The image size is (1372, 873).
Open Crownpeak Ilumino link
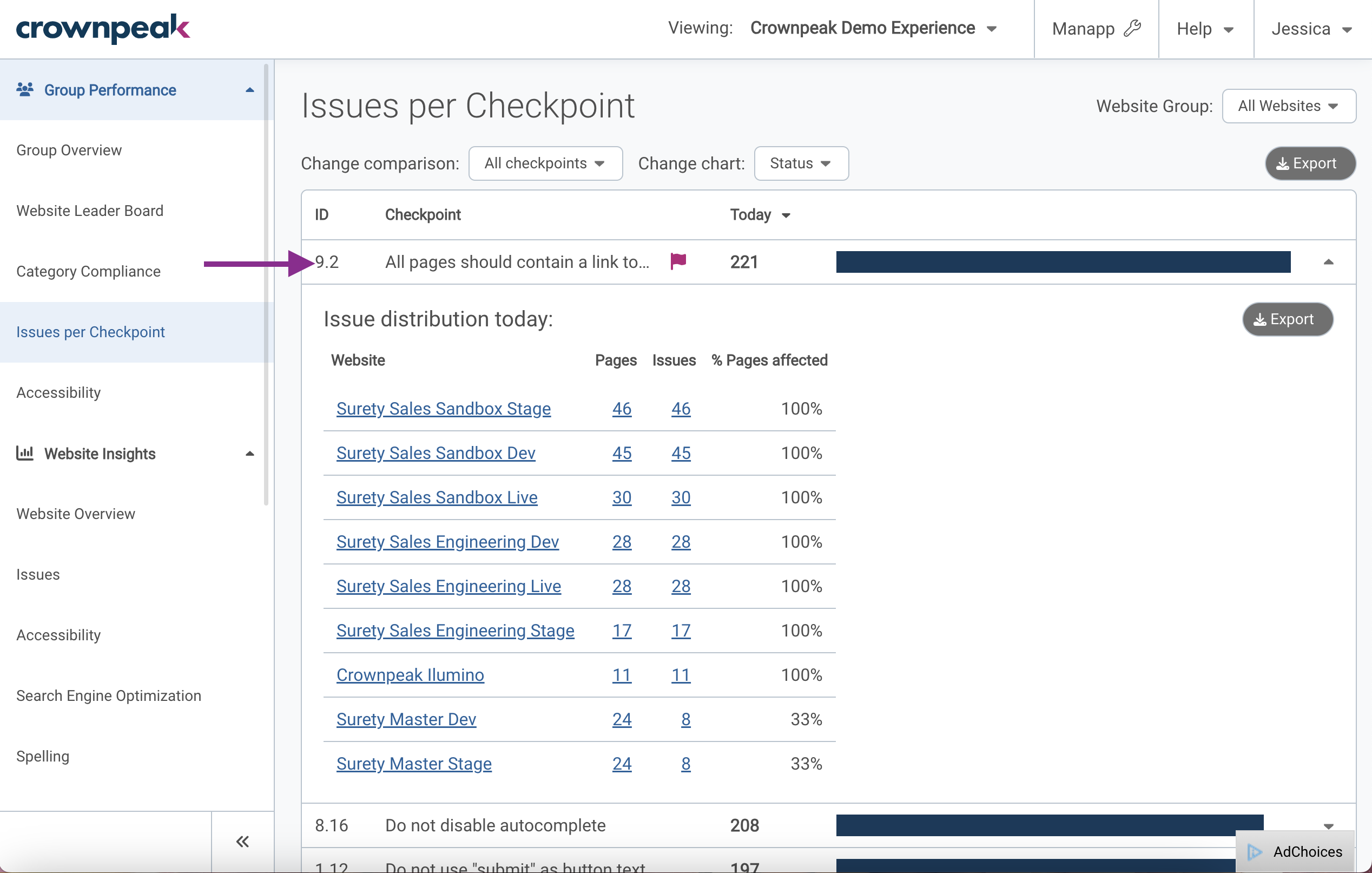pos(410,675)
